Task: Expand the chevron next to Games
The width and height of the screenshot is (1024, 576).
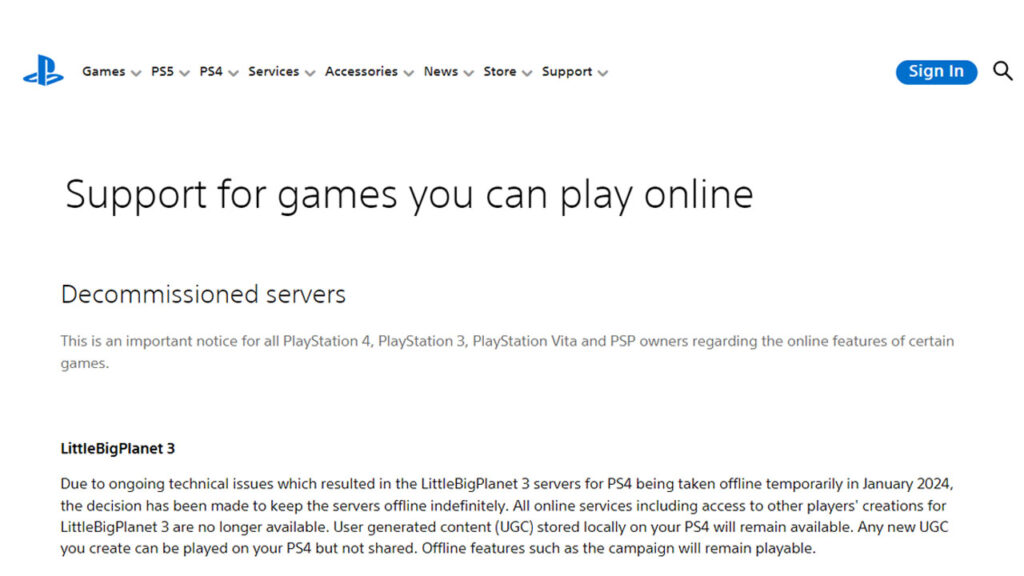Action: pos(136,73)
